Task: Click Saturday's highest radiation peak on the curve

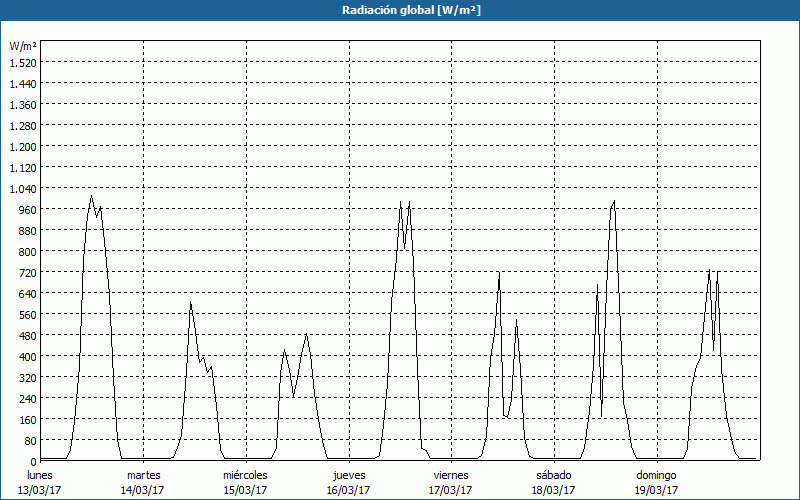Action: click(613, 202)
